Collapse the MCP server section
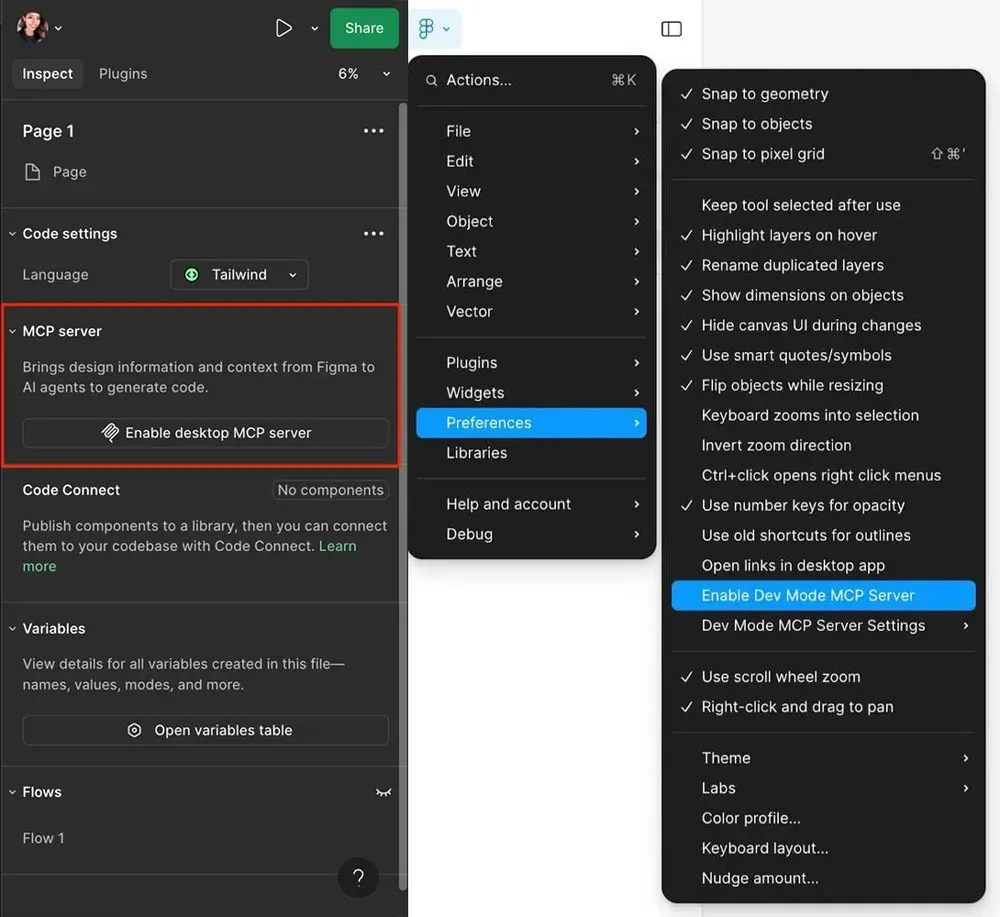The height and width of the screenshot is (917, 1000). point(12,332)
